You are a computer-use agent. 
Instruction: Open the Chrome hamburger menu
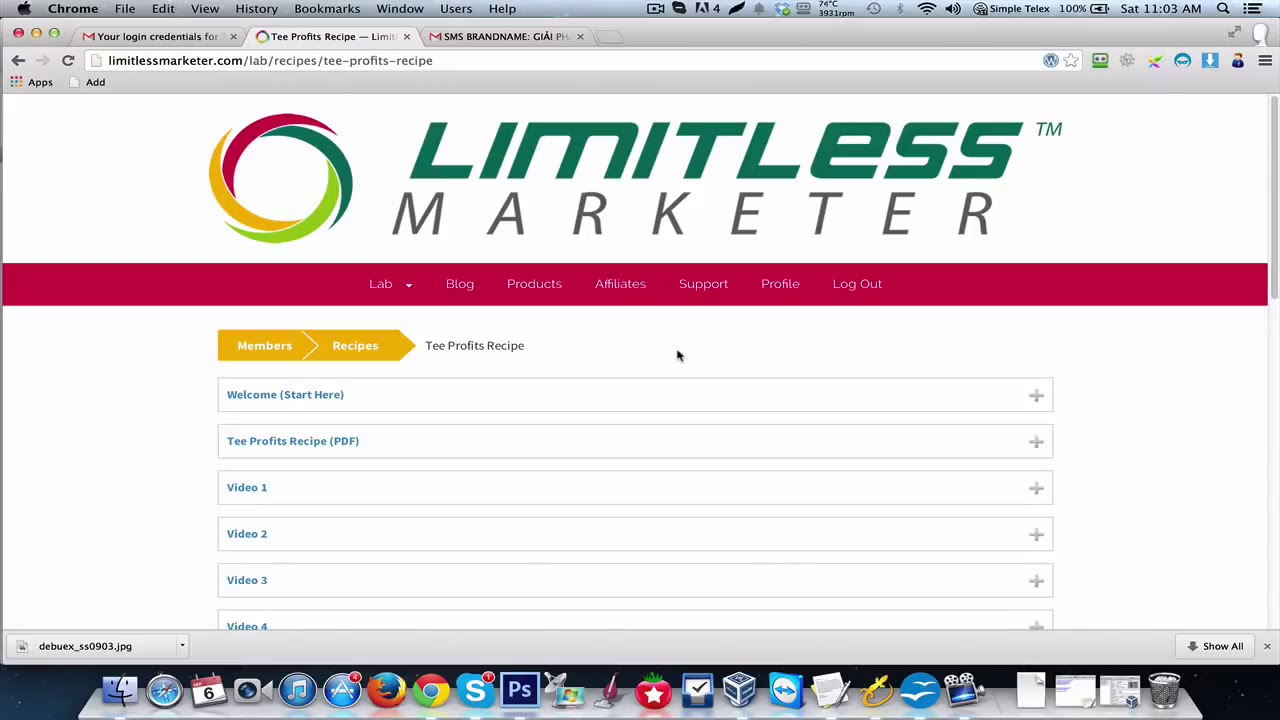click(x=1264, y=61)
